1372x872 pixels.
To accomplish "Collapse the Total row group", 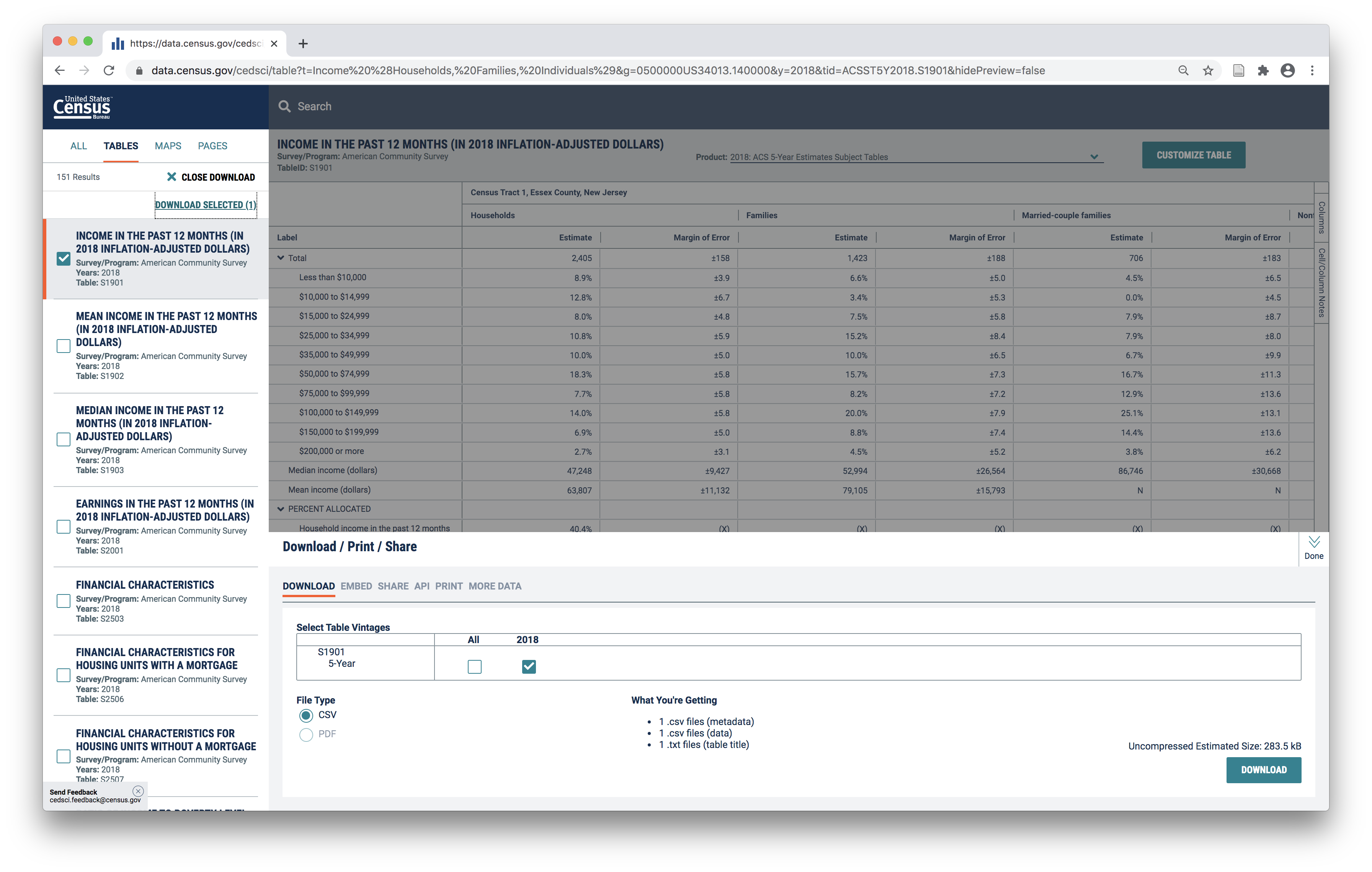I will pos(281,258).
